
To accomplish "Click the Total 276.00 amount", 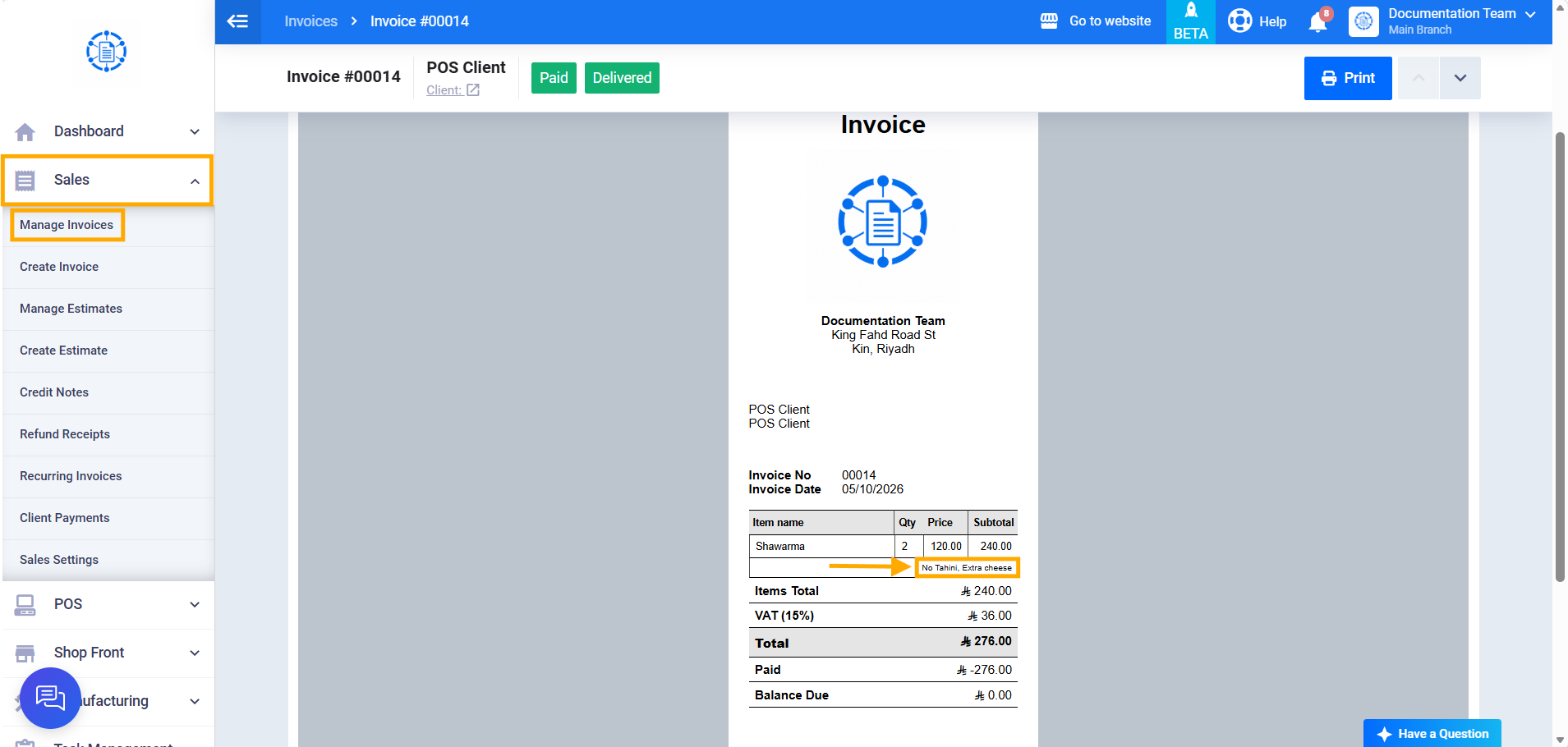I will tap(986, 641).
